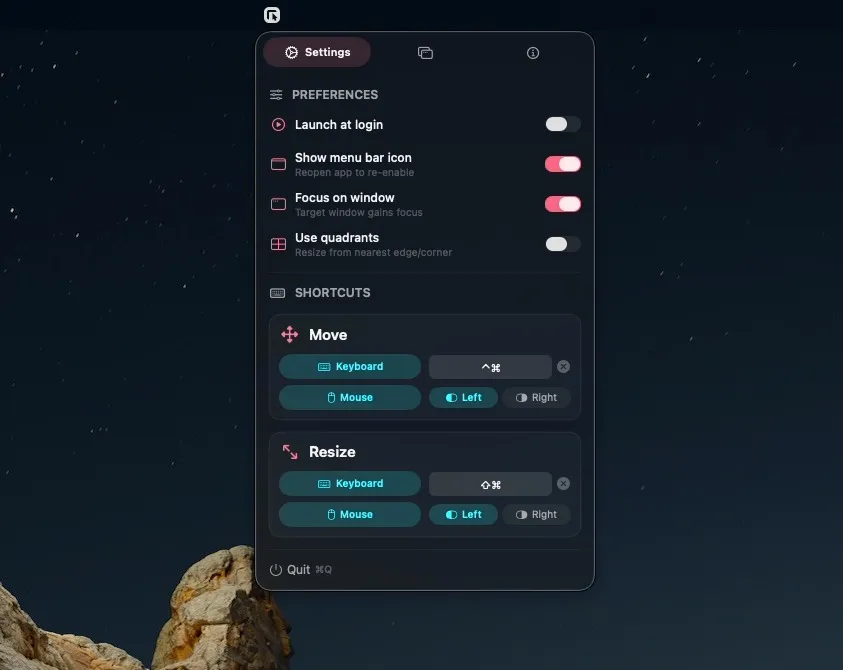Click the Move arrows icon
843x670 pixels.
[290, 334]
